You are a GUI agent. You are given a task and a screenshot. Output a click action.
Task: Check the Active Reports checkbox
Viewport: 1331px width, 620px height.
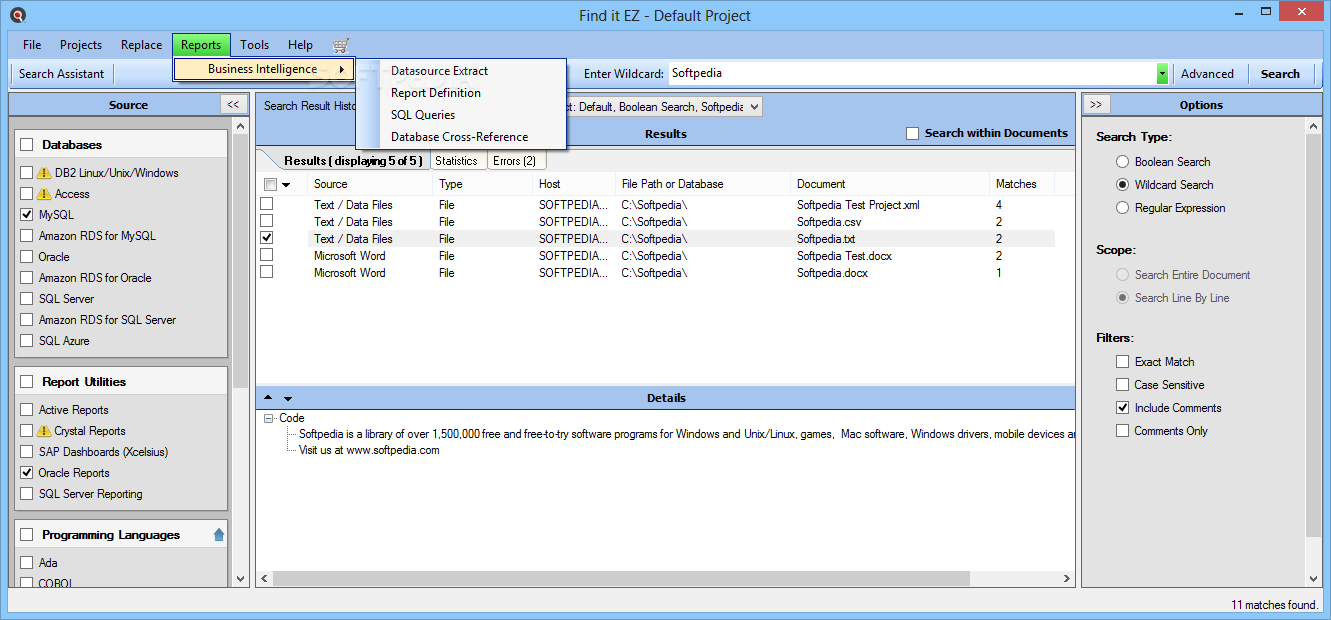coord(27,410)
